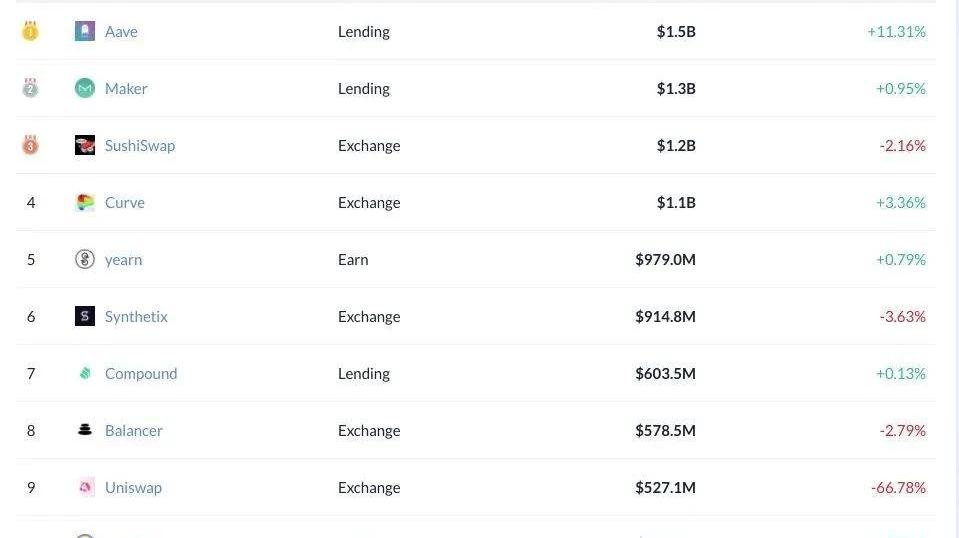Click the Balancer logo icon
The height and width of the screenshot is (538, 959).
(85, 430)
